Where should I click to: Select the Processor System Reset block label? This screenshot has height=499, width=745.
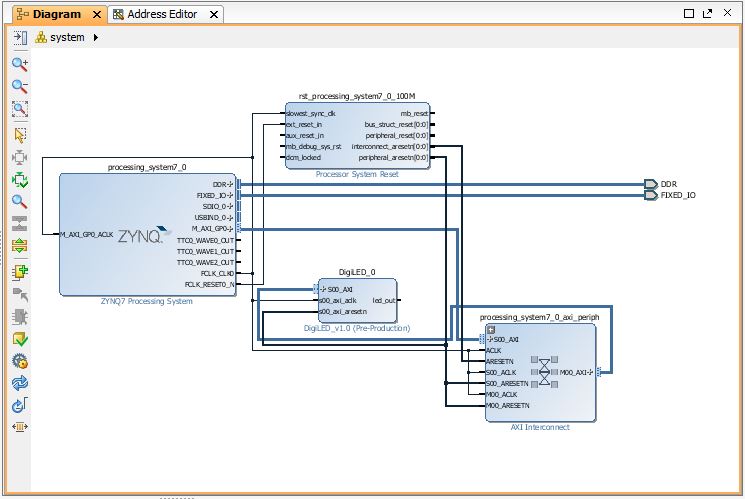point(357,174)
